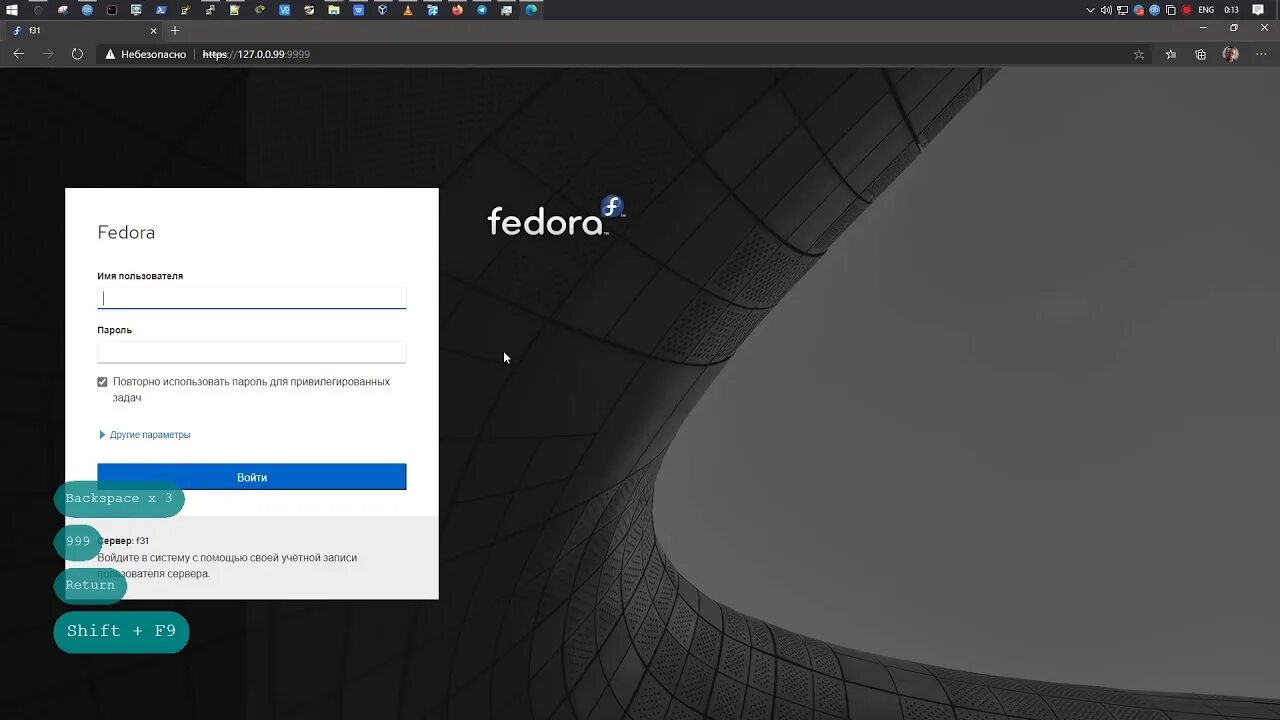Open VirtualBox from the taskbar

click(x=383, y=10)
